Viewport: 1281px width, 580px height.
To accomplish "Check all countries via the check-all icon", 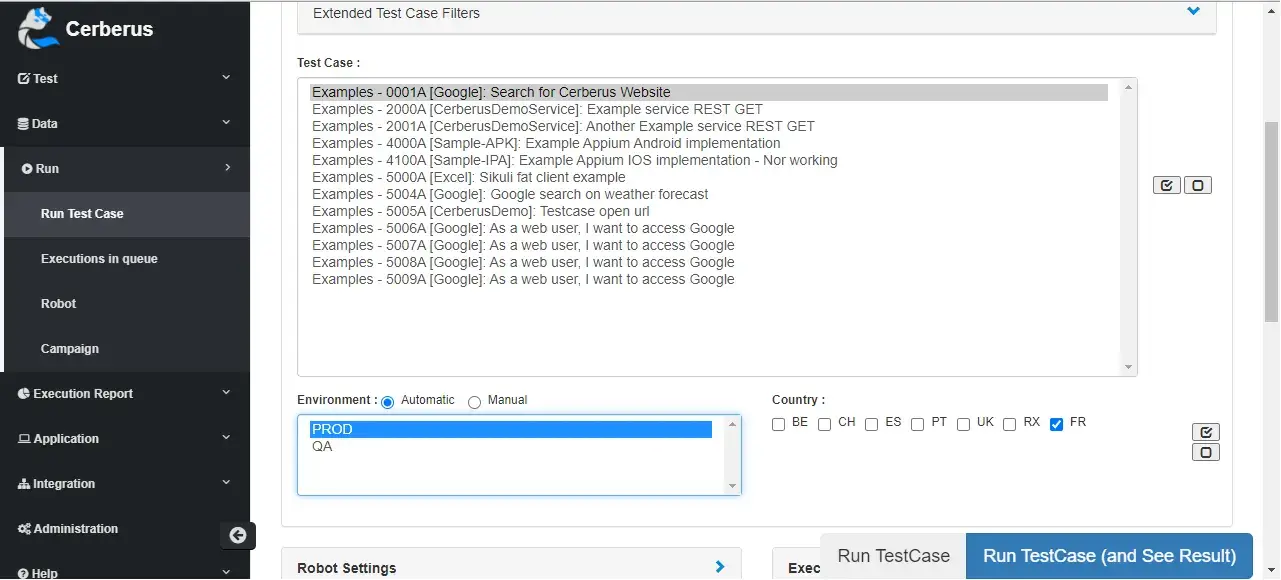I will click(1205, 431).
